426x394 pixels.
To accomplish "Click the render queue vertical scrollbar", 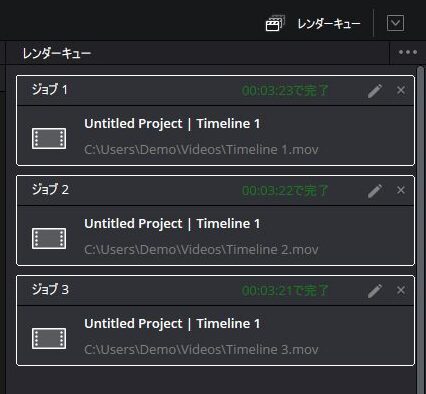I will pyautogui.click(x=421, y=230).
